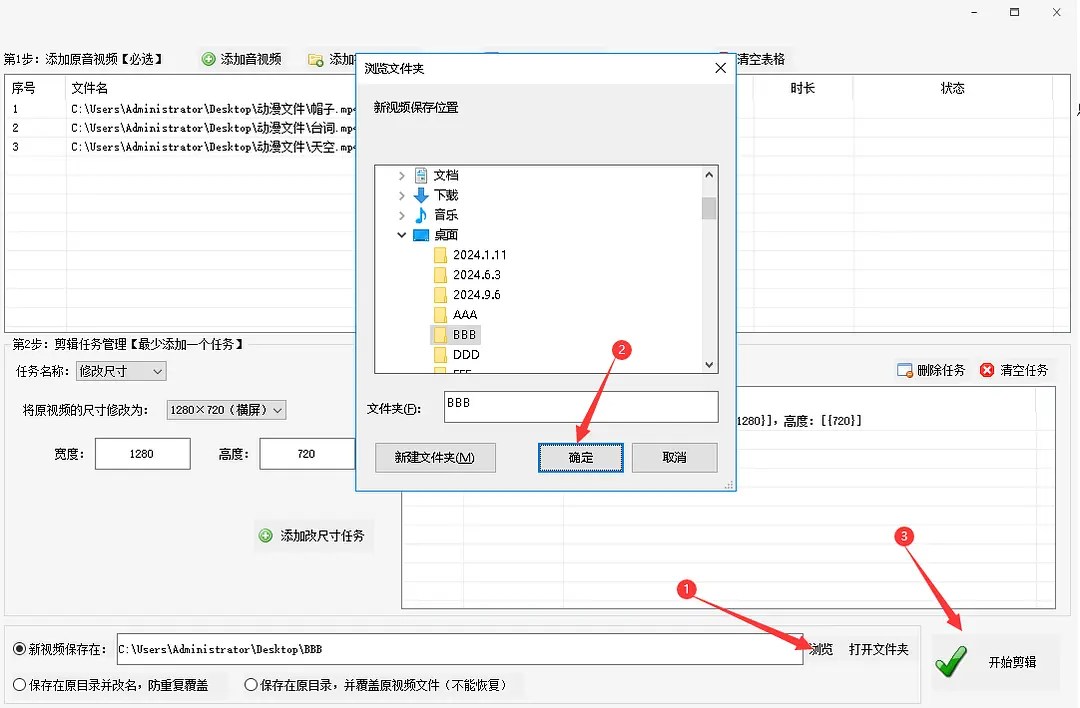Click the red X 清空任务 icon

pos(987,371)
